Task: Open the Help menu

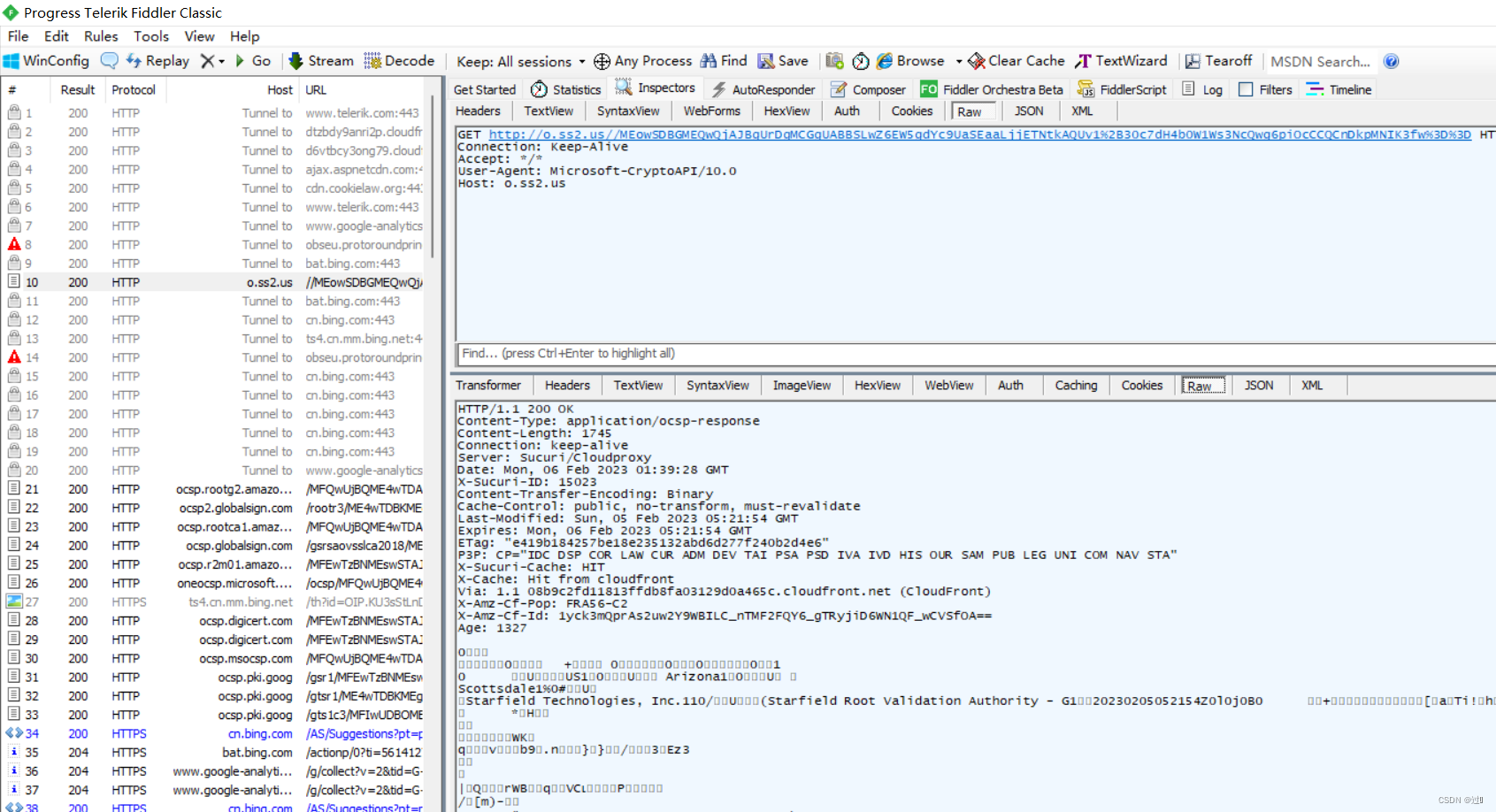Action: pyautogui.click(x=245, y=36)
